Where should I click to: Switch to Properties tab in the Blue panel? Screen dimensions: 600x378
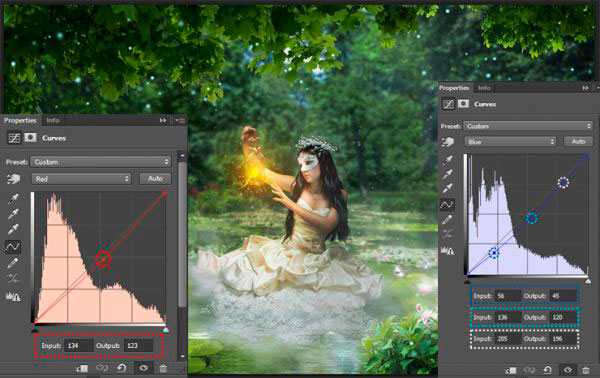point(454,88)
